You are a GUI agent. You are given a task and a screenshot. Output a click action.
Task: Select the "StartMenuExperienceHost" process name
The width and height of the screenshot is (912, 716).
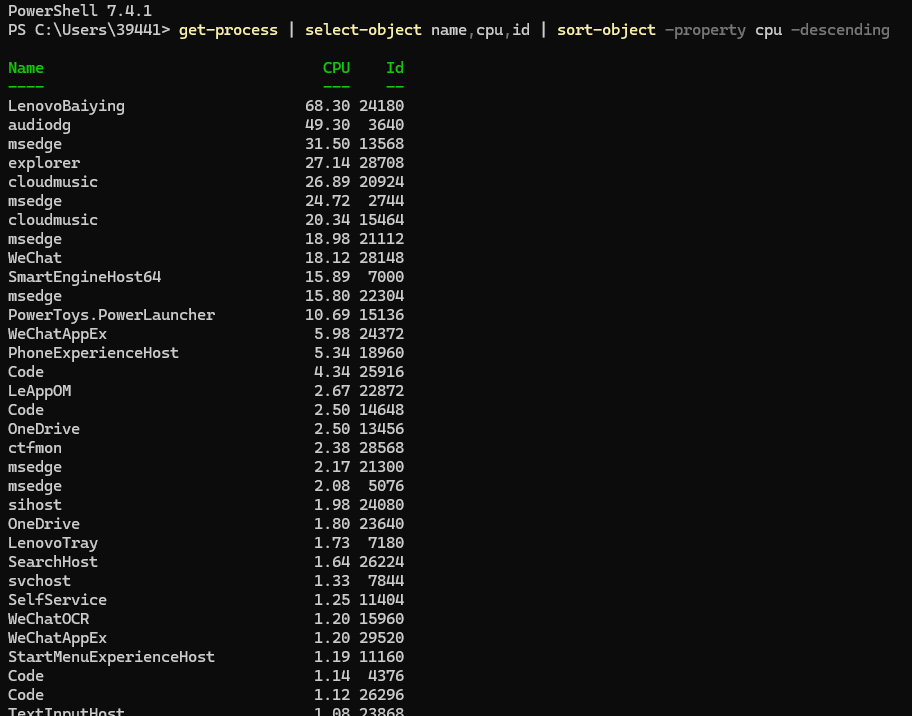(x=112, y=657)
